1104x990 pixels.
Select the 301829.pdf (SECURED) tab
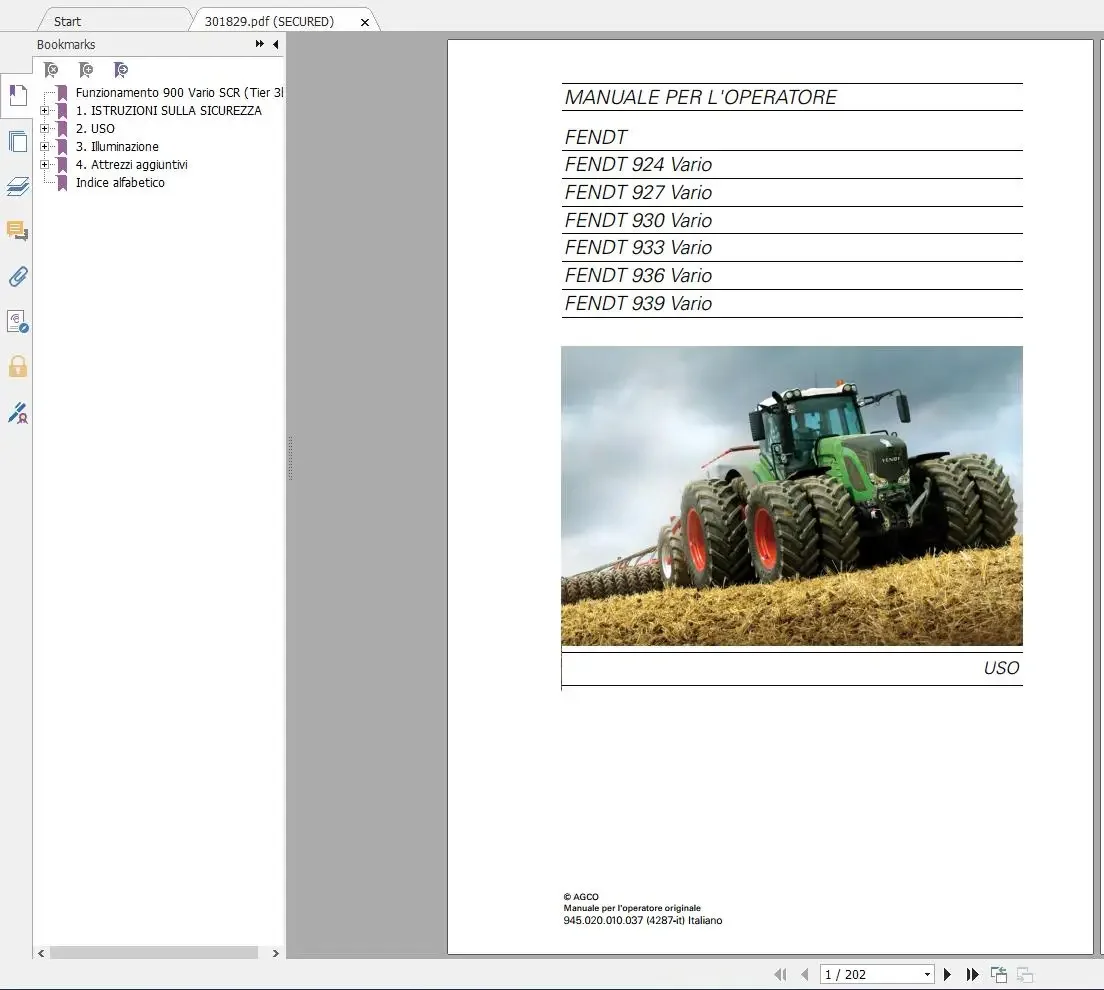click(270, 21)
